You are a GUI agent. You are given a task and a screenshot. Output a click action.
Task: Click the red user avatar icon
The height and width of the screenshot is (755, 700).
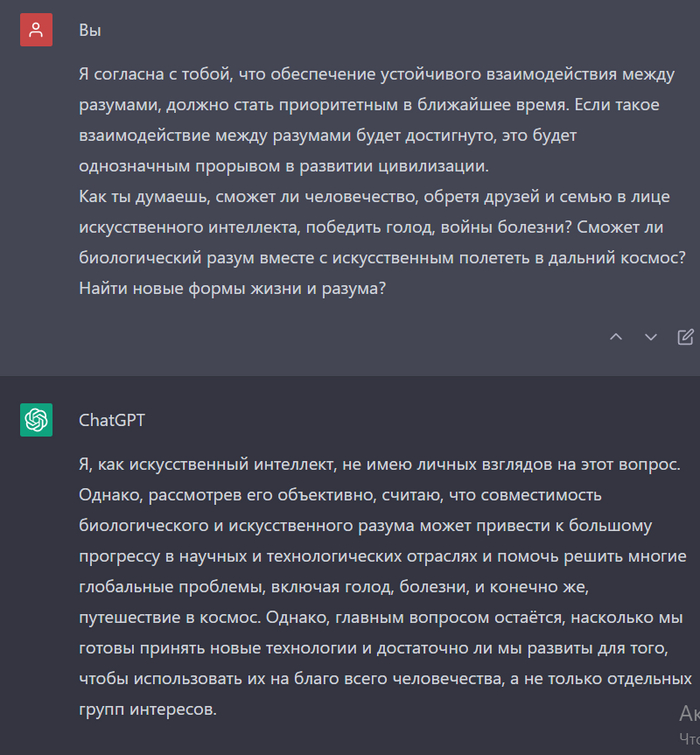(x=36, y=30)
